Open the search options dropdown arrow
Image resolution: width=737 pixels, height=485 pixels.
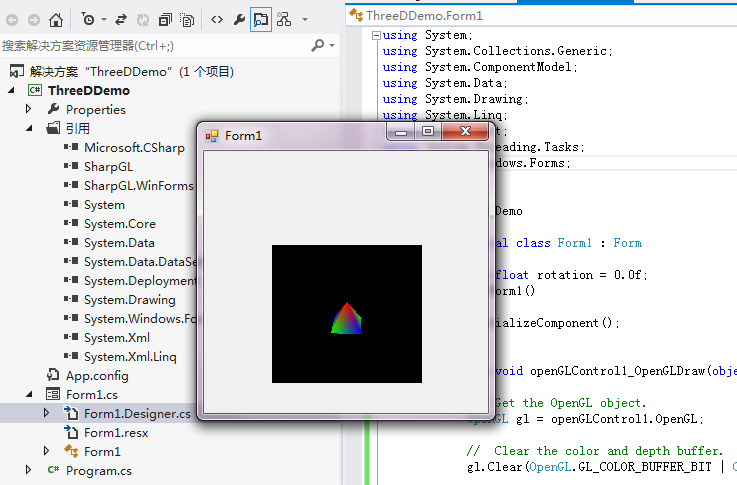332,46
